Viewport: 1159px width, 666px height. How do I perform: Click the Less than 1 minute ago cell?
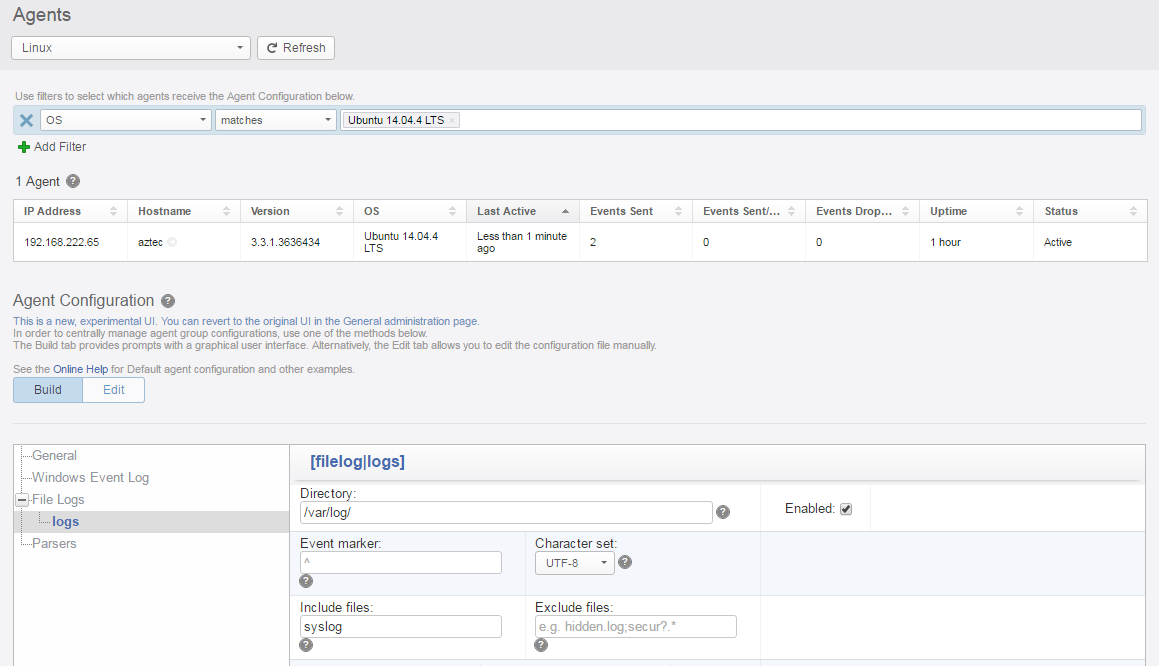522,242
